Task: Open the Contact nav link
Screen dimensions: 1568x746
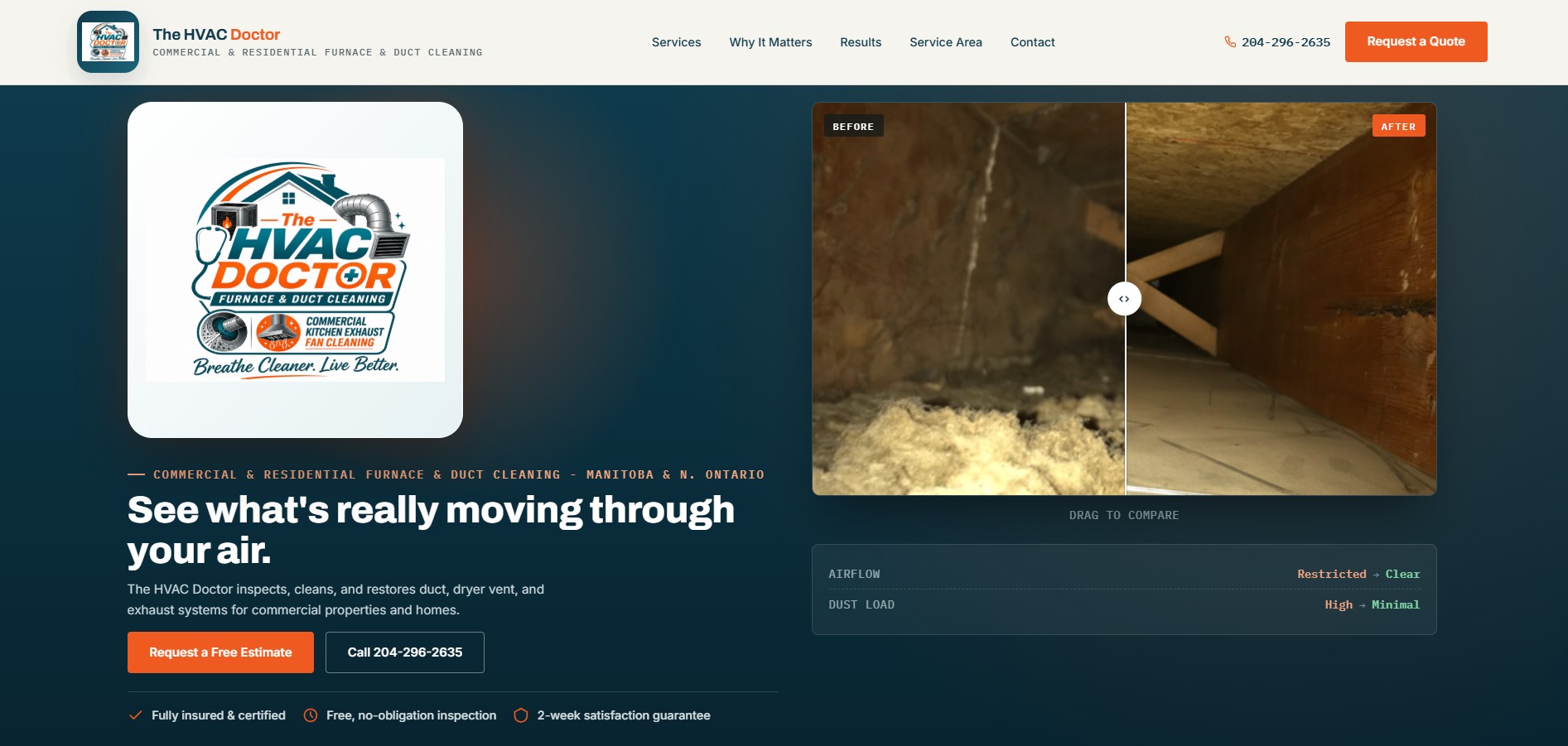Action: coord(1032,42)
